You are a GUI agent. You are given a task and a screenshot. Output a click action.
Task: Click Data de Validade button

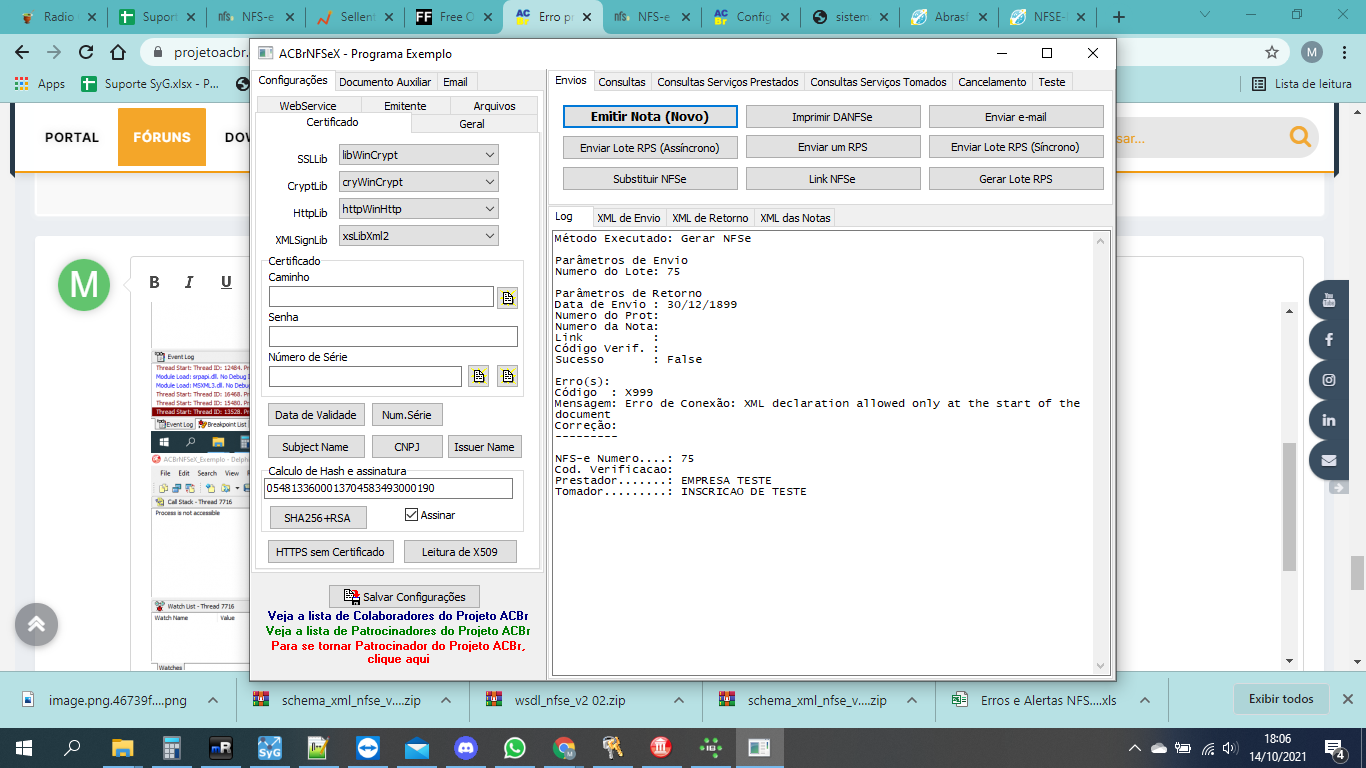click(x=316, y=415)
